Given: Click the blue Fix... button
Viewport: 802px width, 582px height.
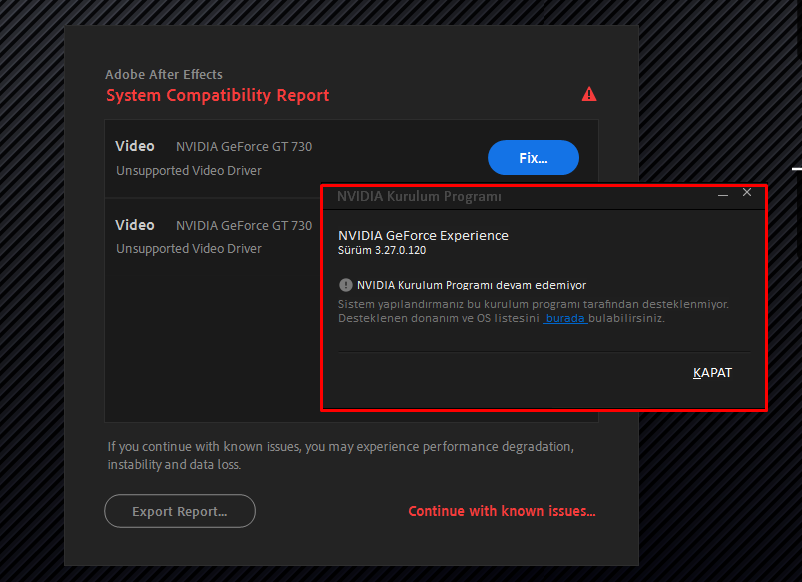Looking at the screenshot, I should 533,158.
